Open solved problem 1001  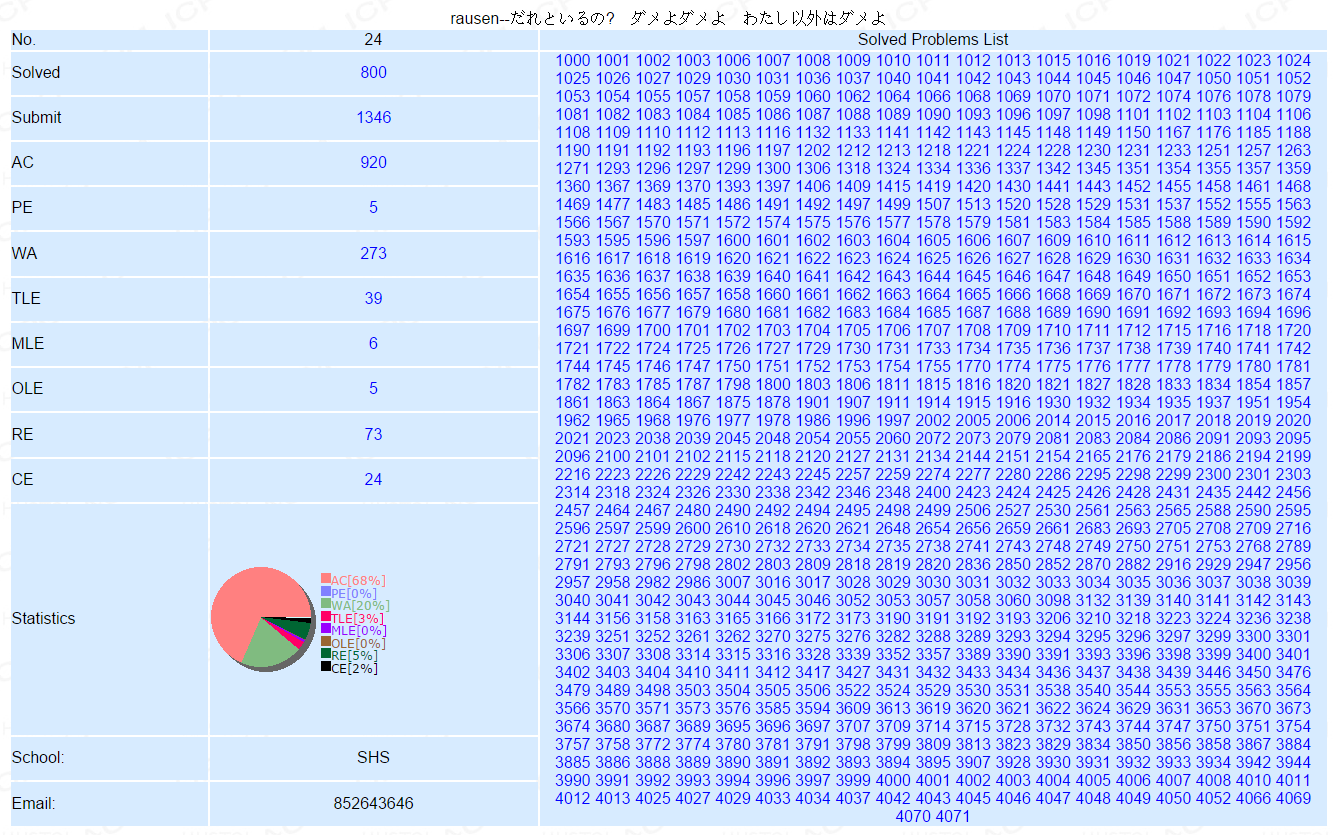pos(613,60)
